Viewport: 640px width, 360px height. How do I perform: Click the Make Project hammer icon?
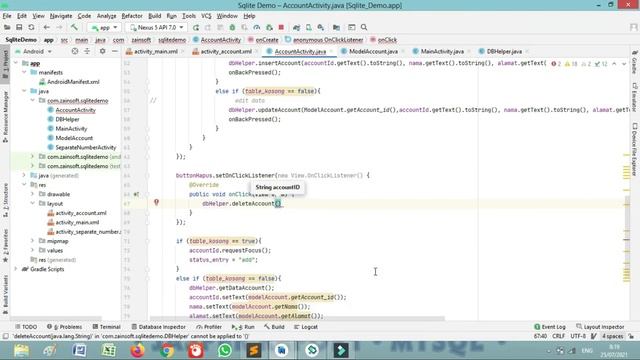pyautogui.click(x=74, y=27)
